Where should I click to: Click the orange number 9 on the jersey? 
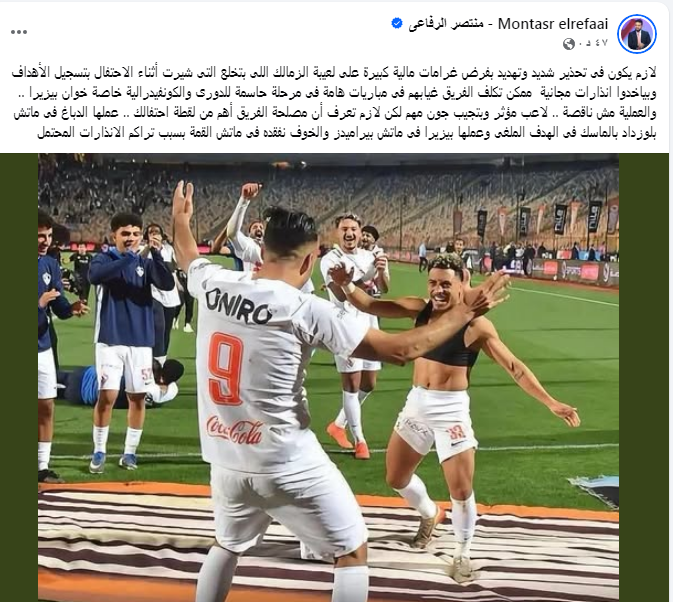(226, 369)
